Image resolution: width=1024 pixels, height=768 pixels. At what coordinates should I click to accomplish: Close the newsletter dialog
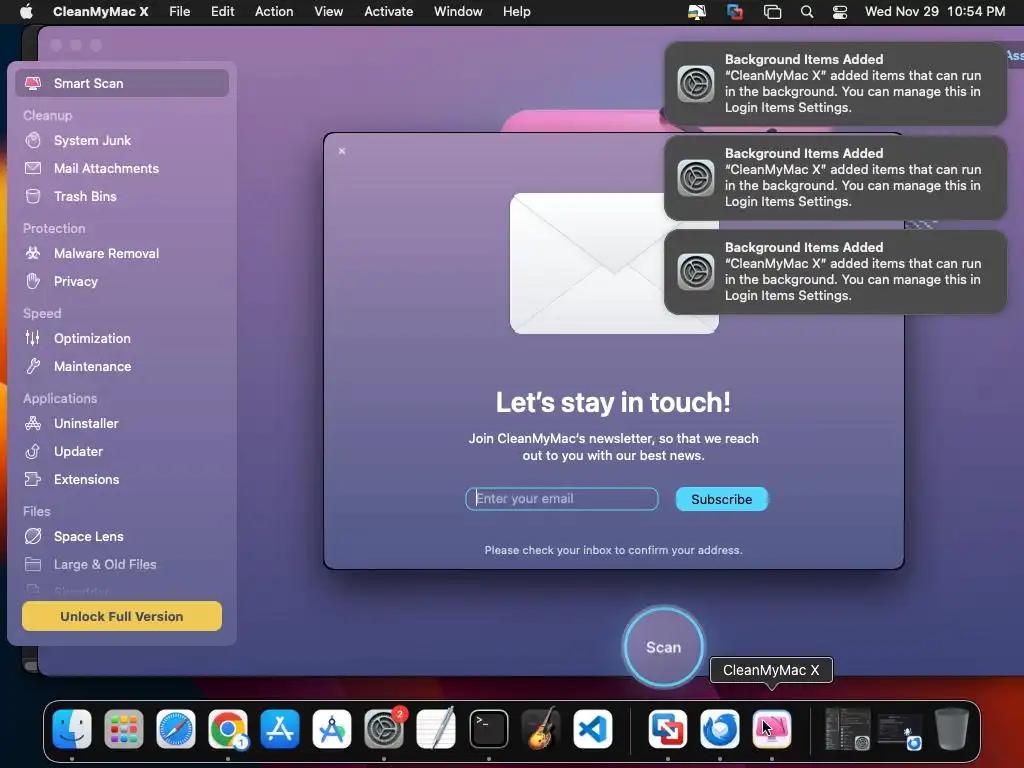342,151
